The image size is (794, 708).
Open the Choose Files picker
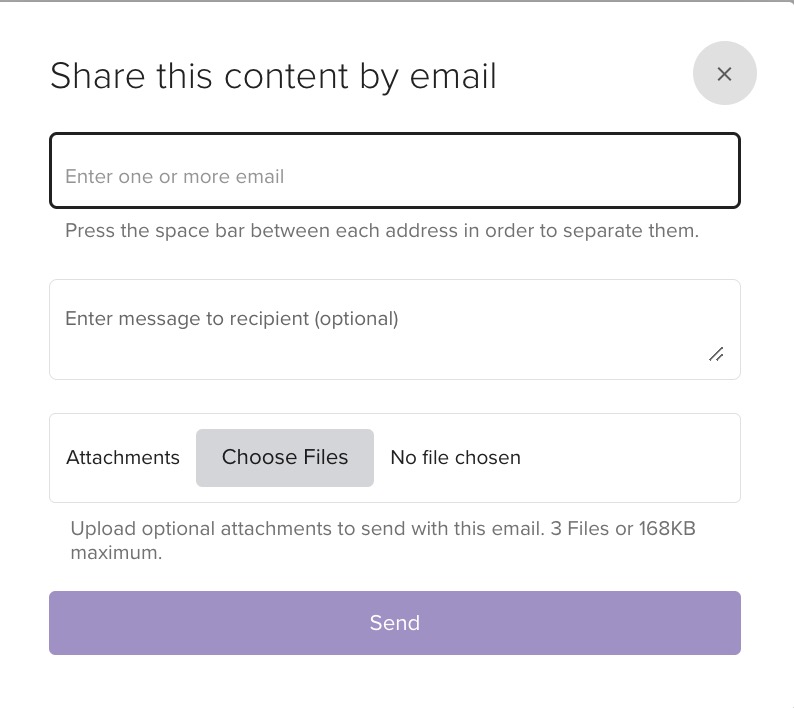tap(285, 458)
